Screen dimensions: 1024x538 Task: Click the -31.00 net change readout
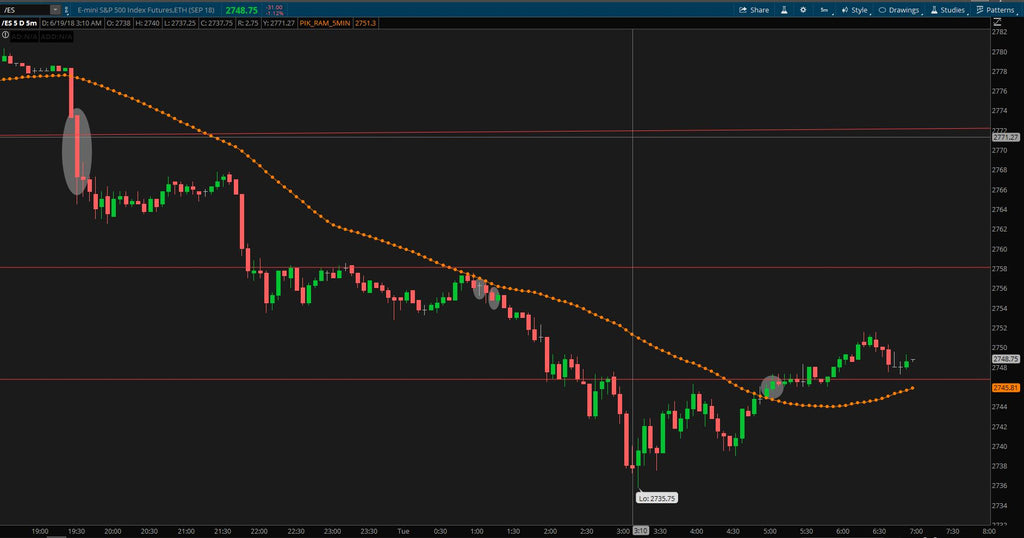pos(274,7)
